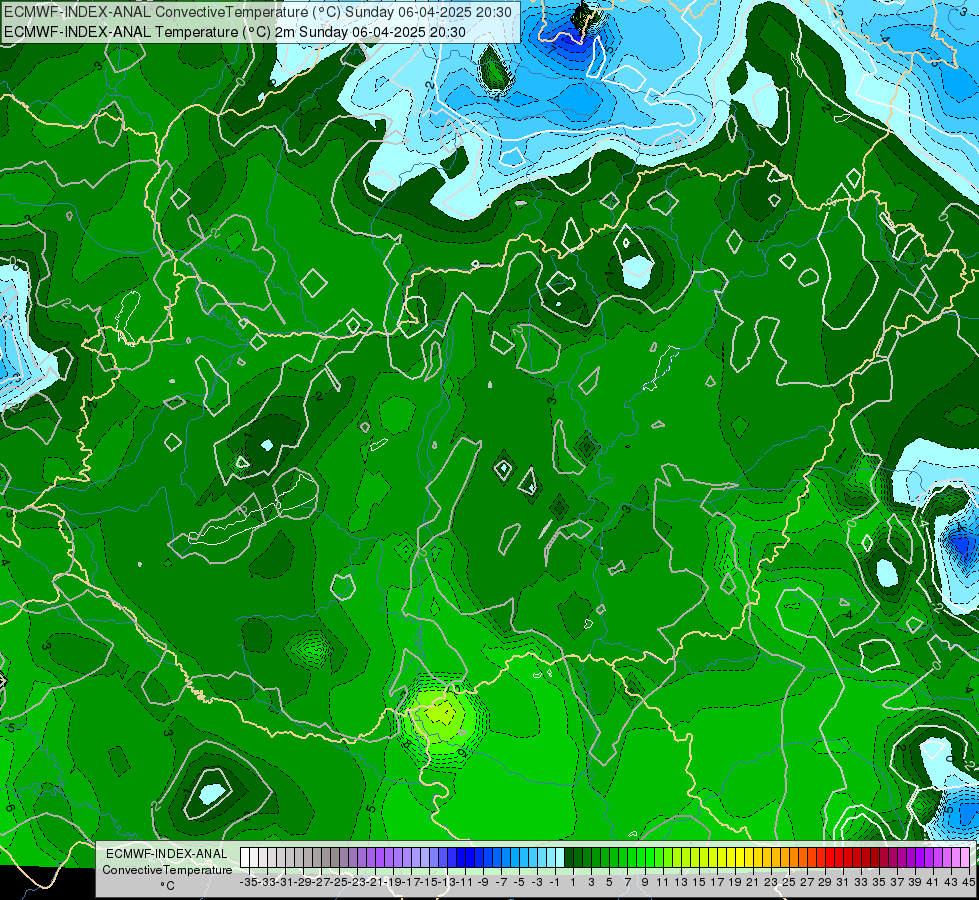This screenshot has width=979, height=900.
Task: Click the 'Temperature (°C) 2m' title line
Action: pos(235,32)
